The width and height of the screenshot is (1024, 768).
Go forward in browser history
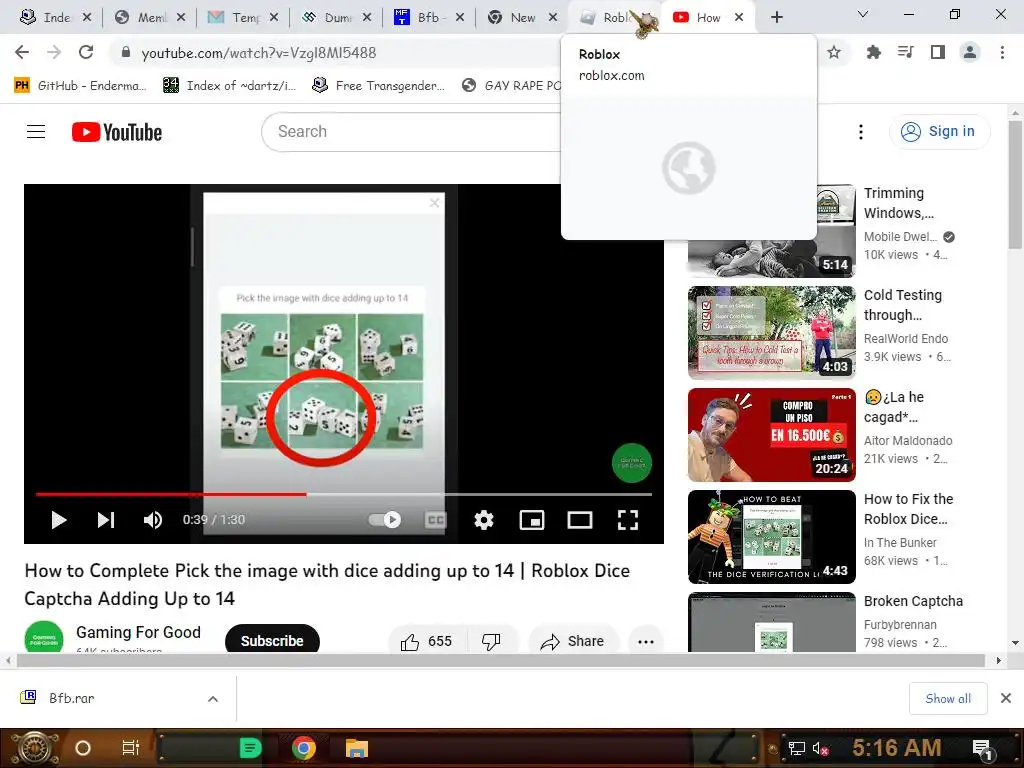pos(54,52)
